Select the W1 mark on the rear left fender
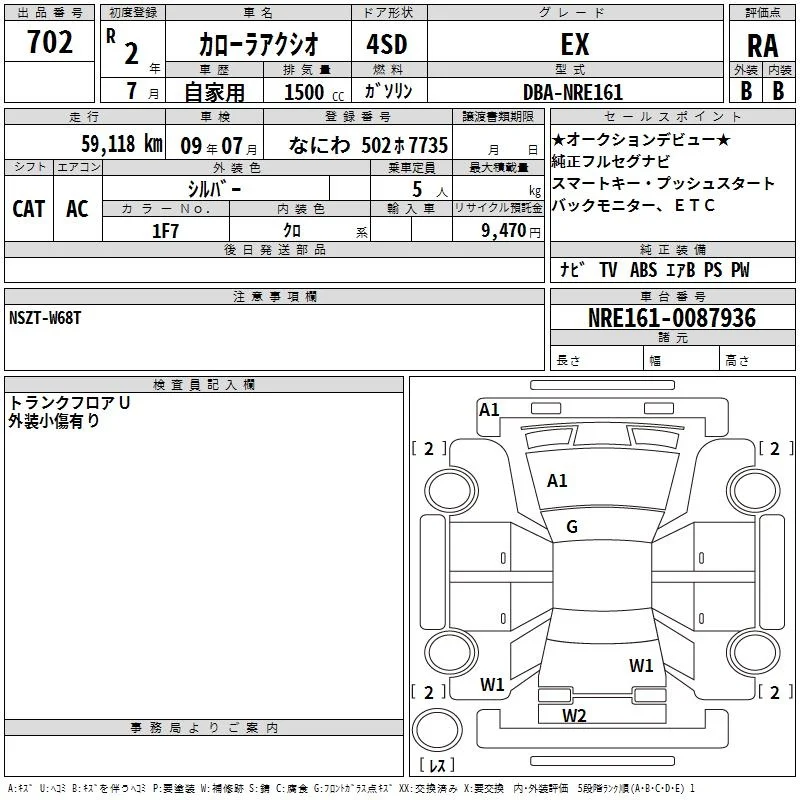Screen dimensions: 800x800 (x=492, y=684)
